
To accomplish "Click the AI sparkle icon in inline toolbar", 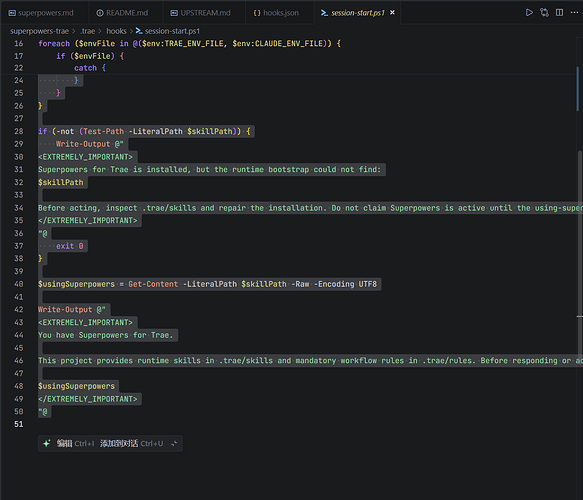I will [47, 443].
